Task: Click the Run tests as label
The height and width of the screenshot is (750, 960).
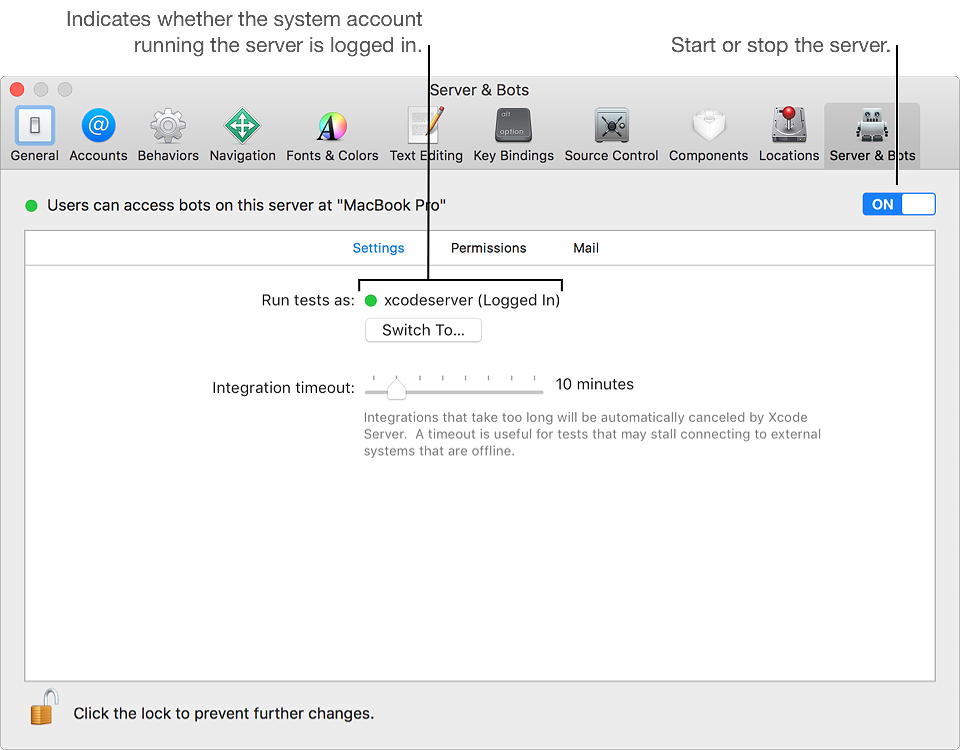Action: (x=308, y=300)
